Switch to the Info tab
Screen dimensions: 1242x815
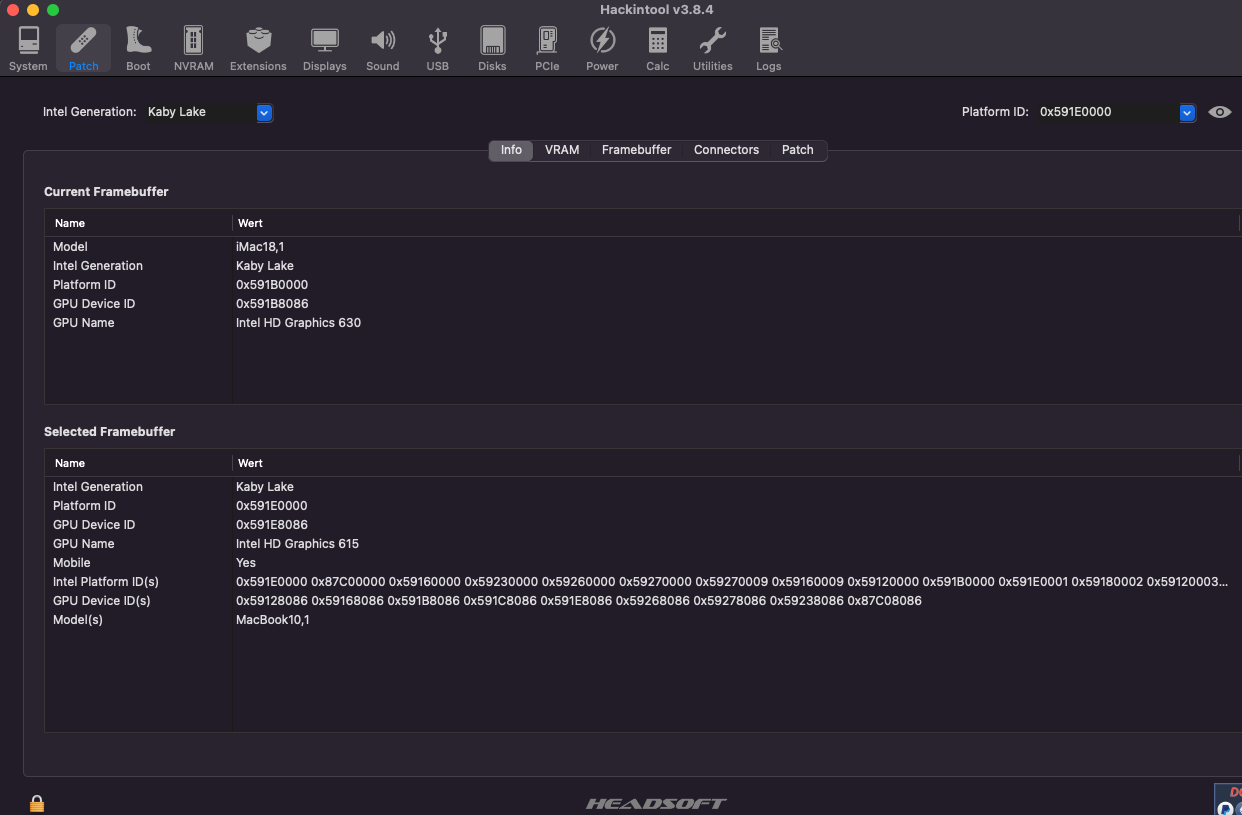pos(511,150)
